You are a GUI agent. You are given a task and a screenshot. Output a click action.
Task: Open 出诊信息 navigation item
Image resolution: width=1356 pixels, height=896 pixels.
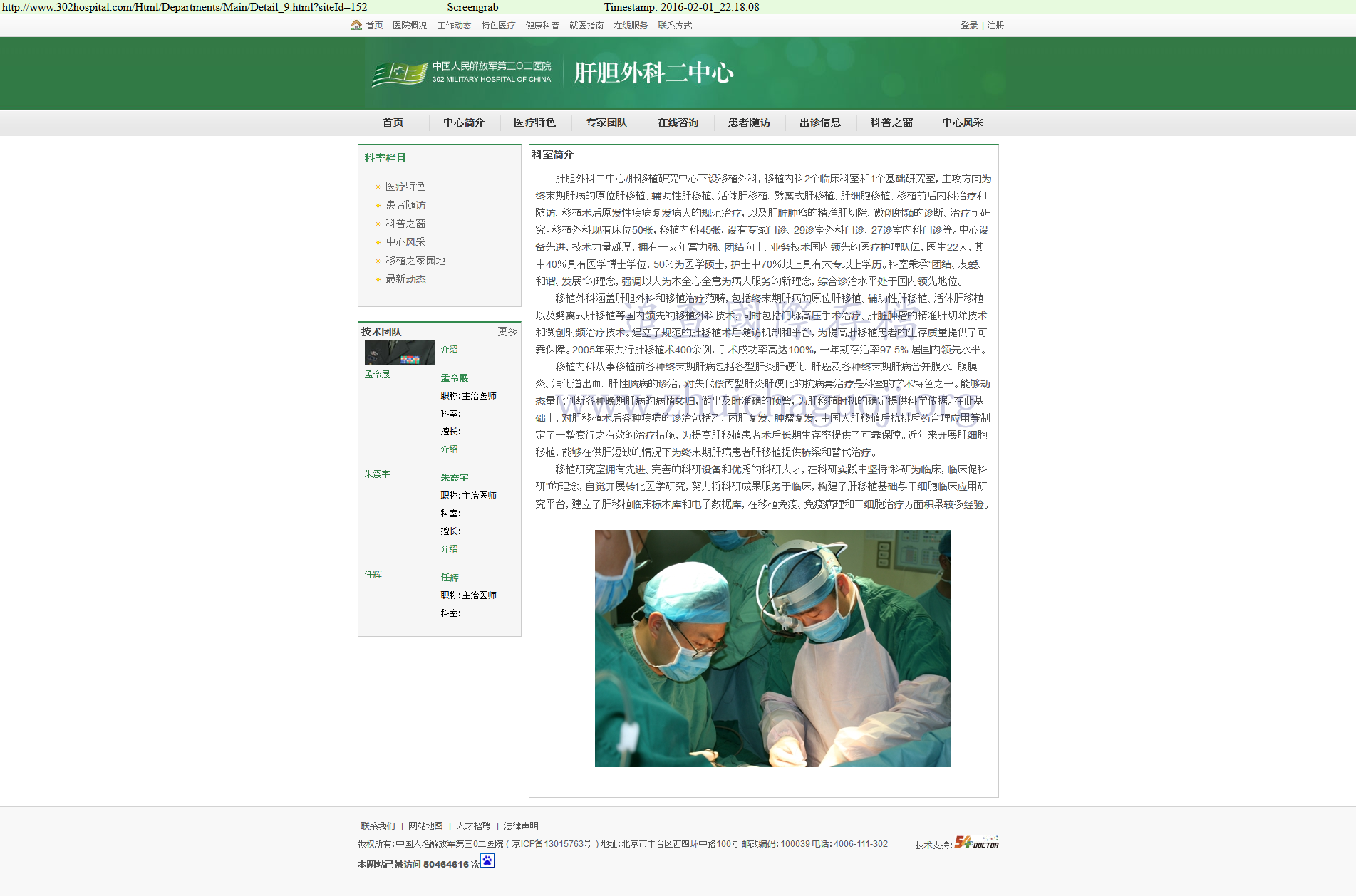coord(820,123)
